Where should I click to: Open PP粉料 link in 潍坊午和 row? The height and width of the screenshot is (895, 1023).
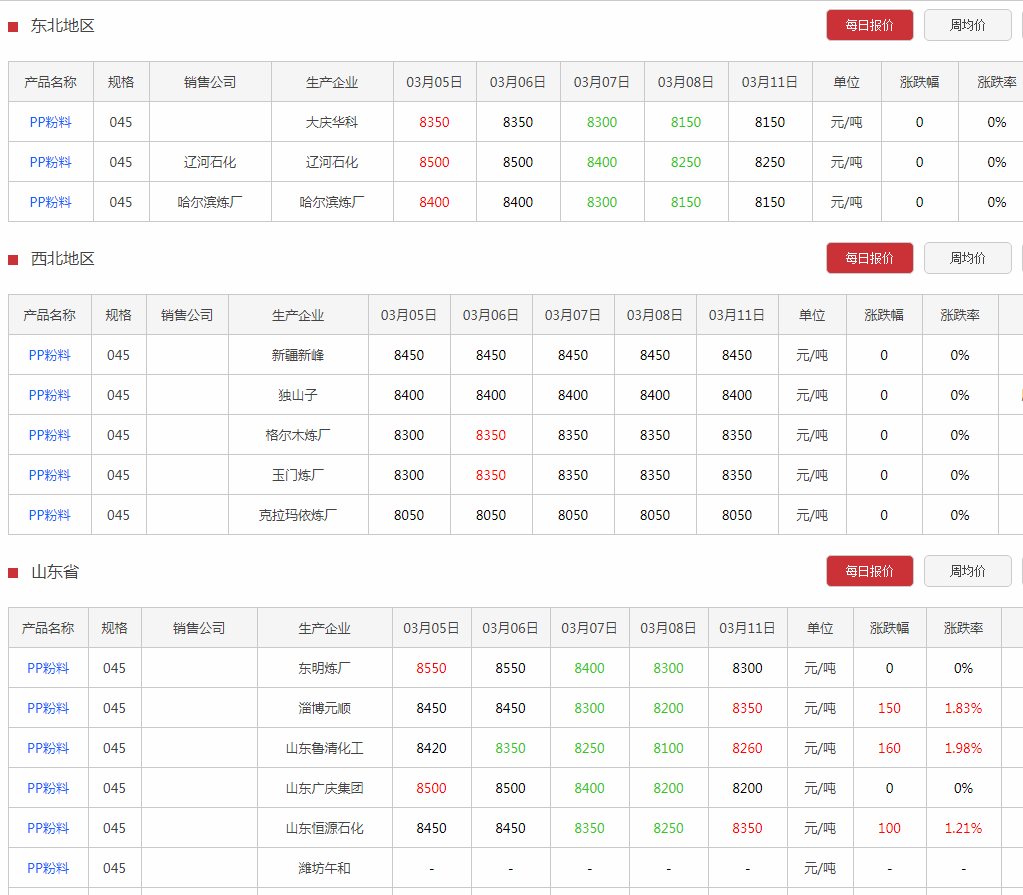click(x=48, y=868)
